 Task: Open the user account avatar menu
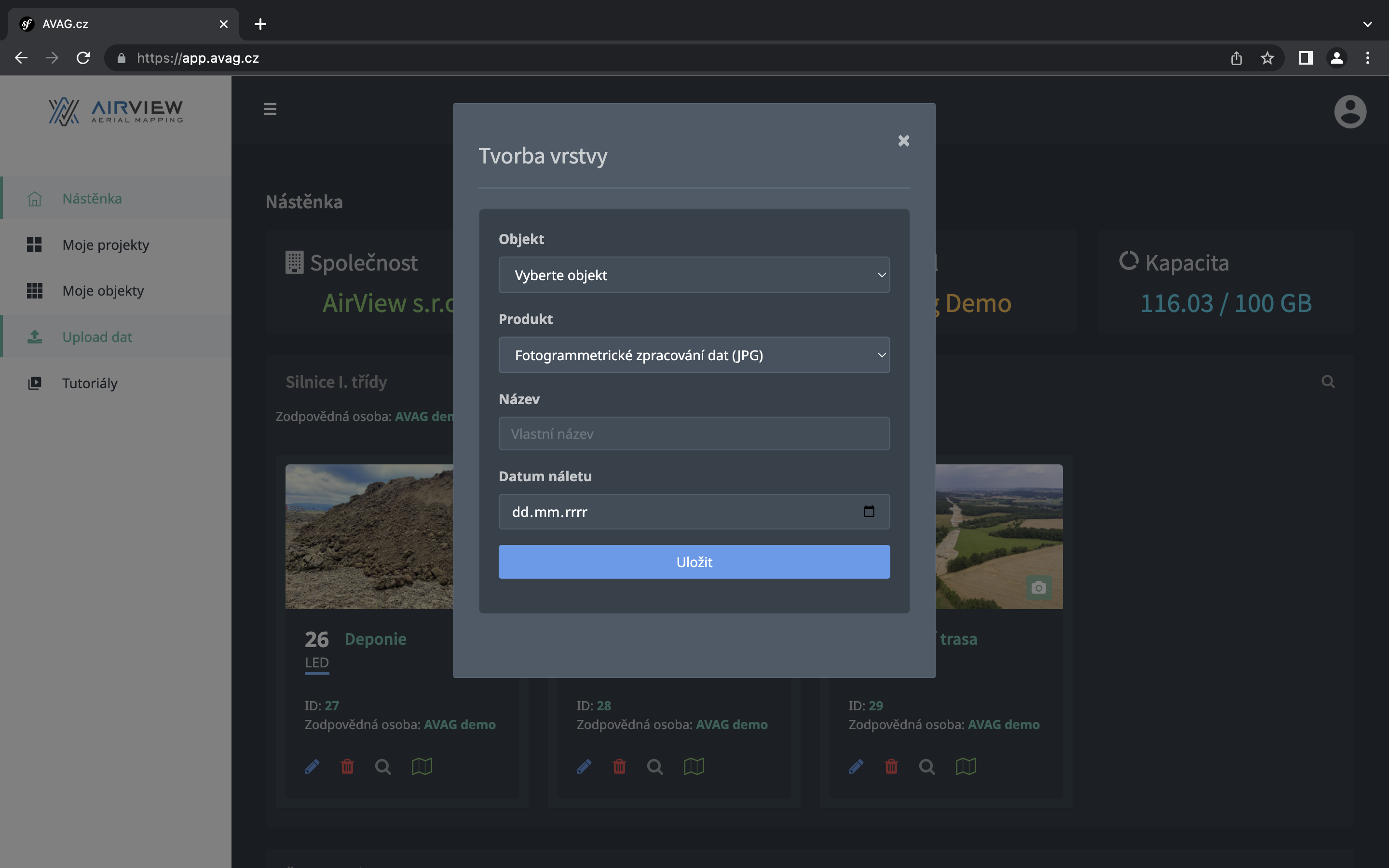1349,111
